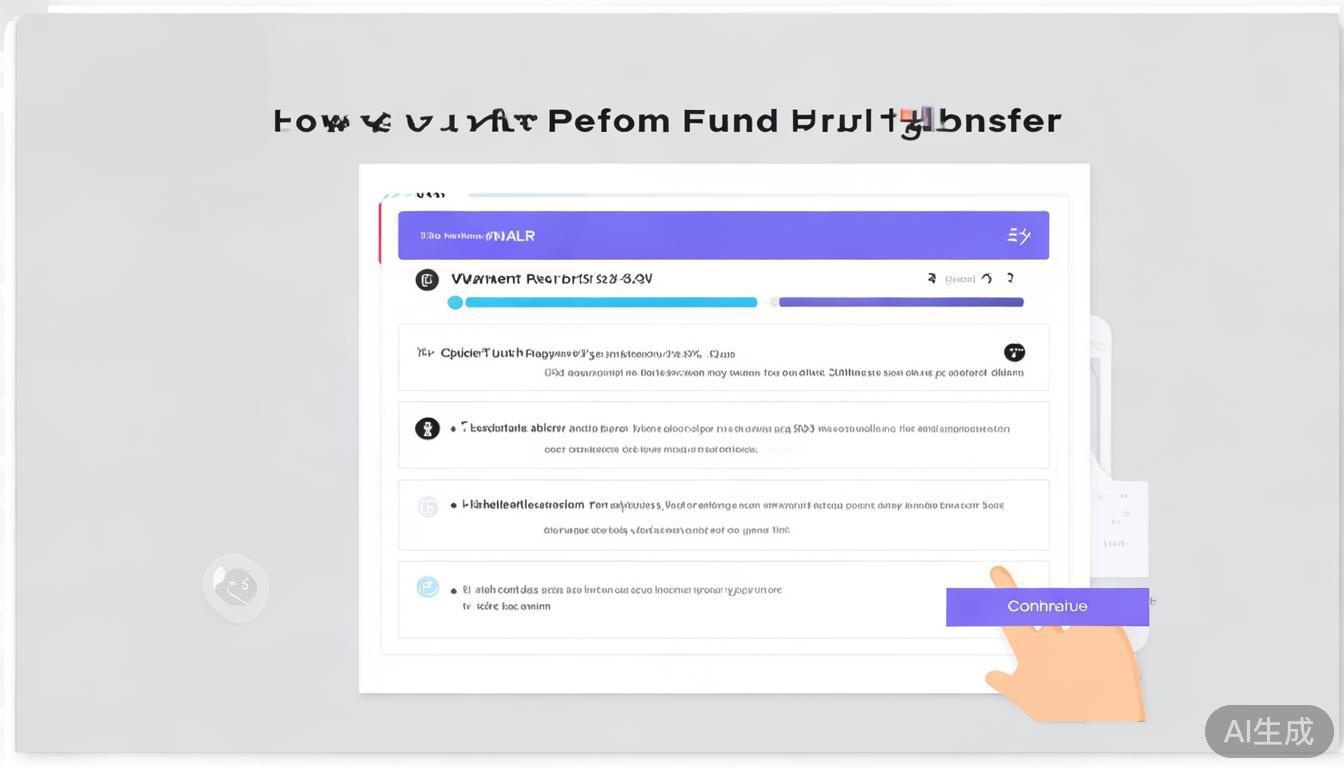Screen dimensions: 1344x768
Task: Click black square icon beside "Vvarment" heading
Action: click(x=427, y=280)
